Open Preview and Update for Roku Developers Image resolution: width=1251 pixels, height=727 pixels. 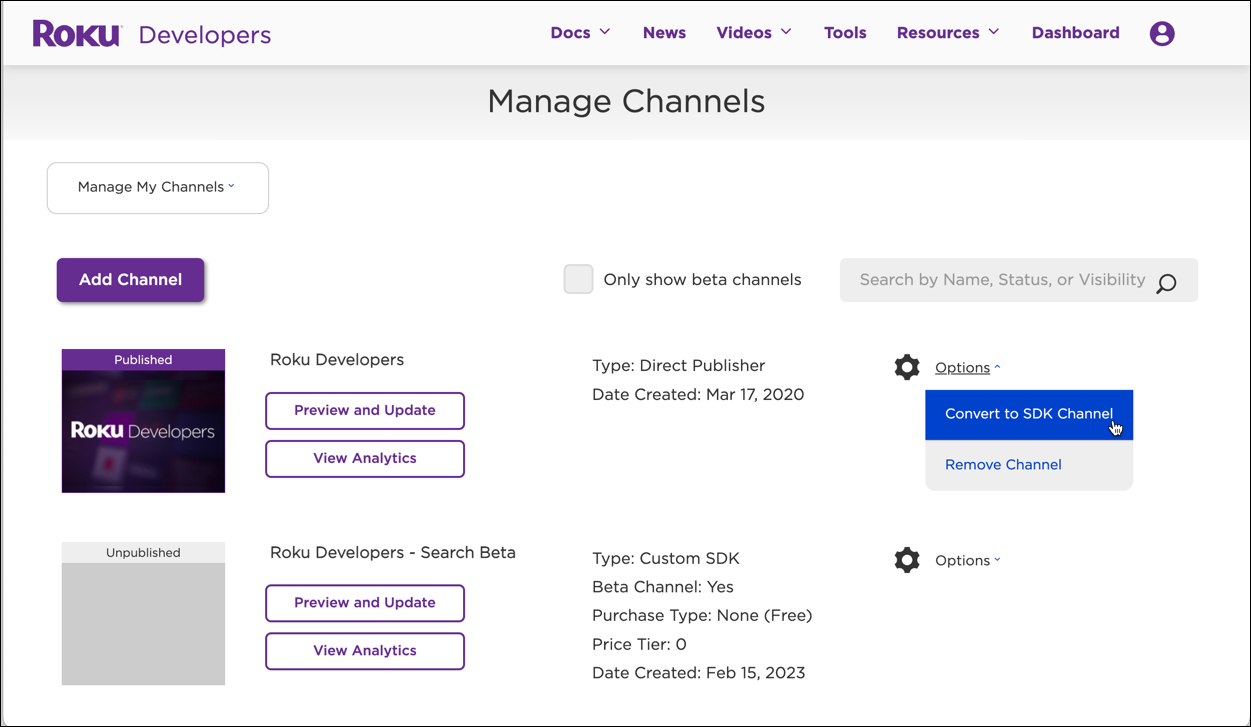[364, 411]
